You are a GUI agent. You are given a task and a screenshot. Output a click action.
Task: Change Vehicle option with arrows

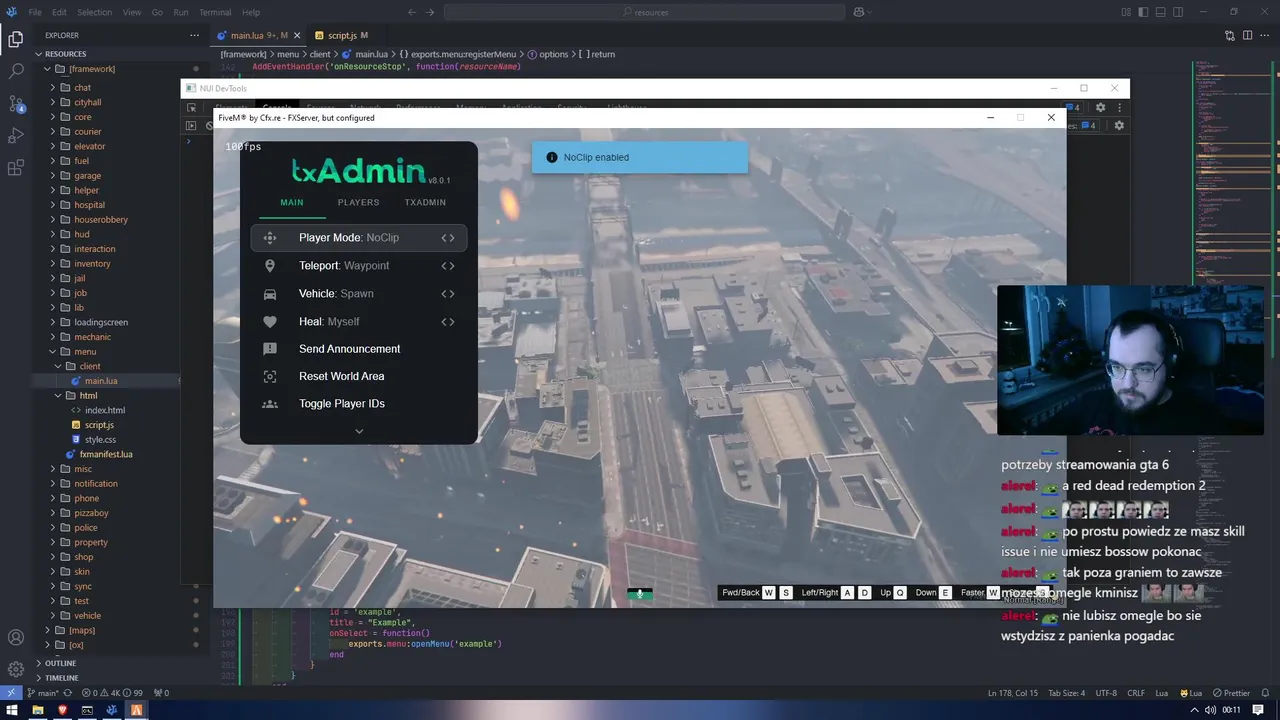(448, 294)
